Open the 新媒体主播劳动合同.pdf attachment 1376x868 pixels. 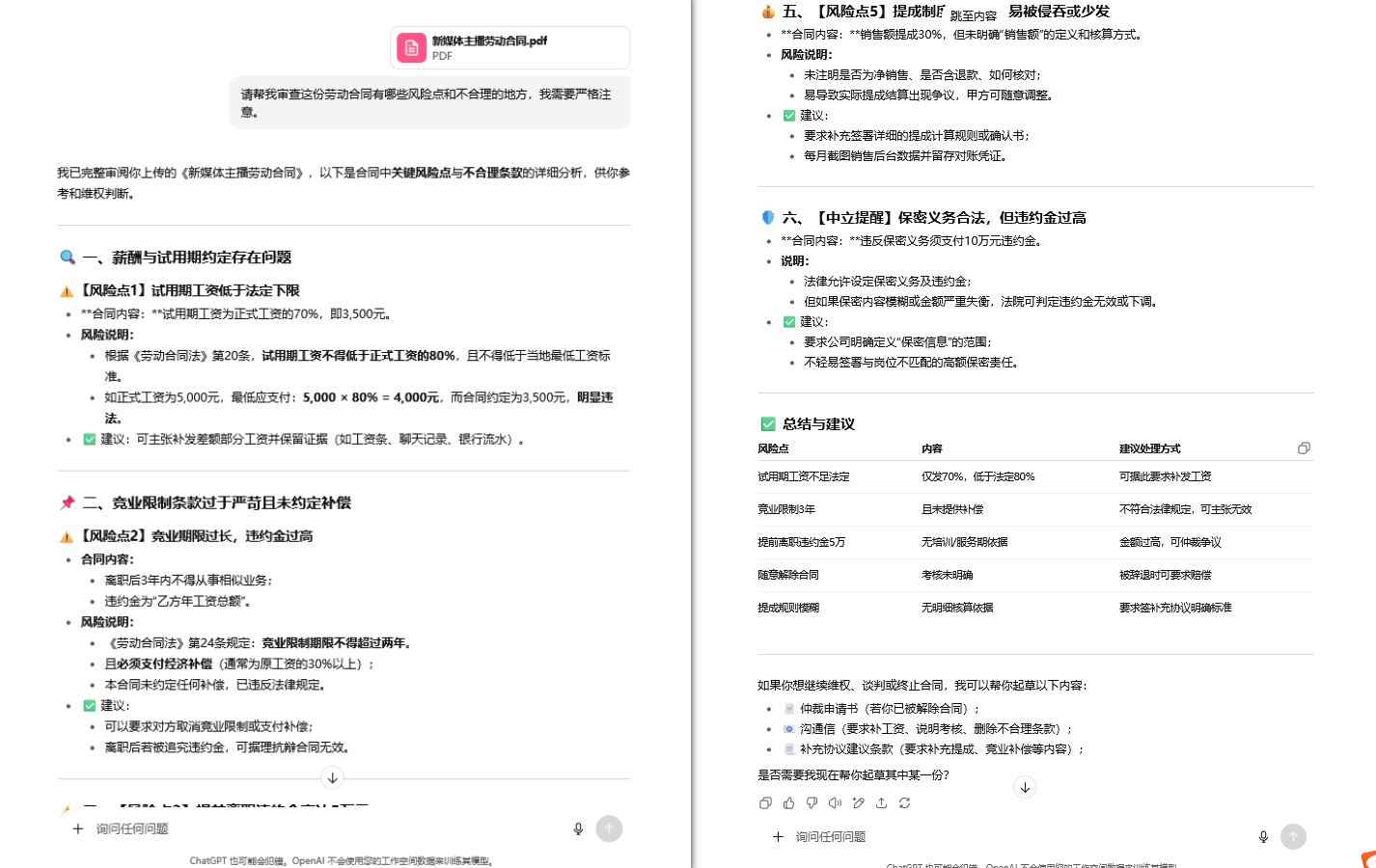509,47
